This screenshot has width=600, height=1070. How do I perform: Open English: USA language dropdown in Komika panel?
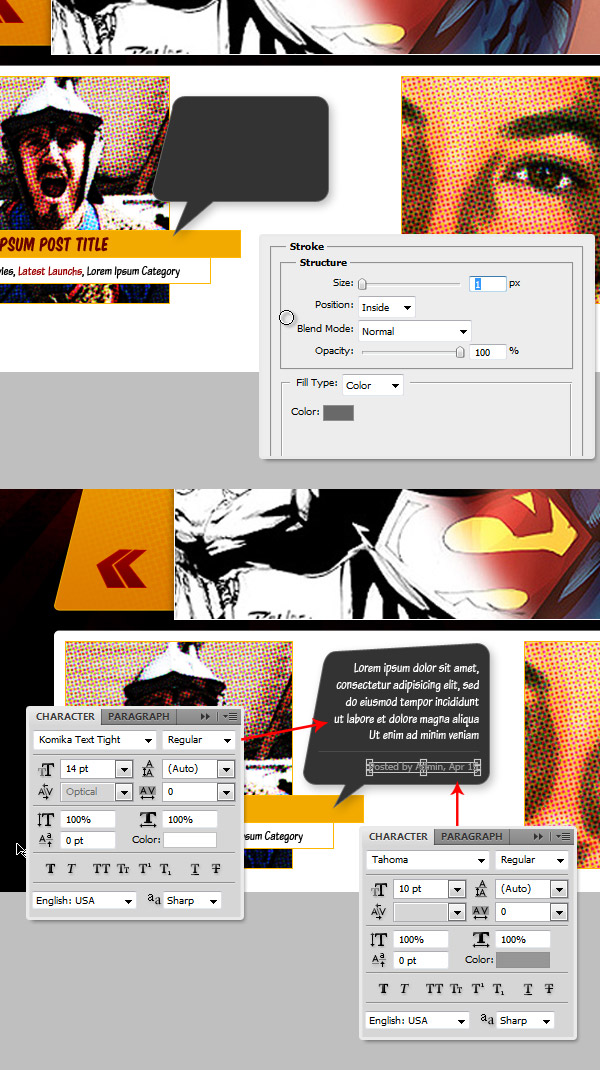pyautogui.click(x=85, y=901)
